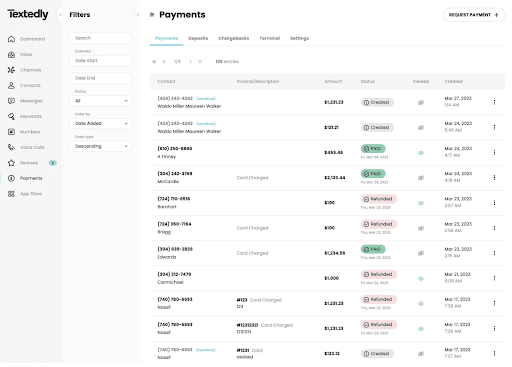Collapse the main sidebar with chevron
Screen dimensions: 512x367
[60, 14]
